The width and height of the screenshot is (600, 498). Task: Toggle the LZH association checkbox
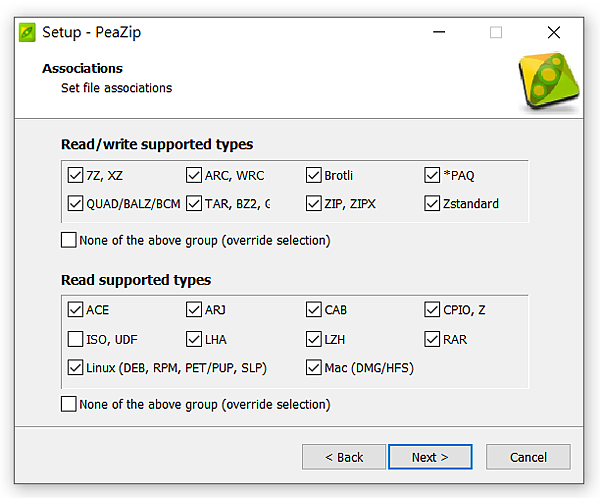313,339
